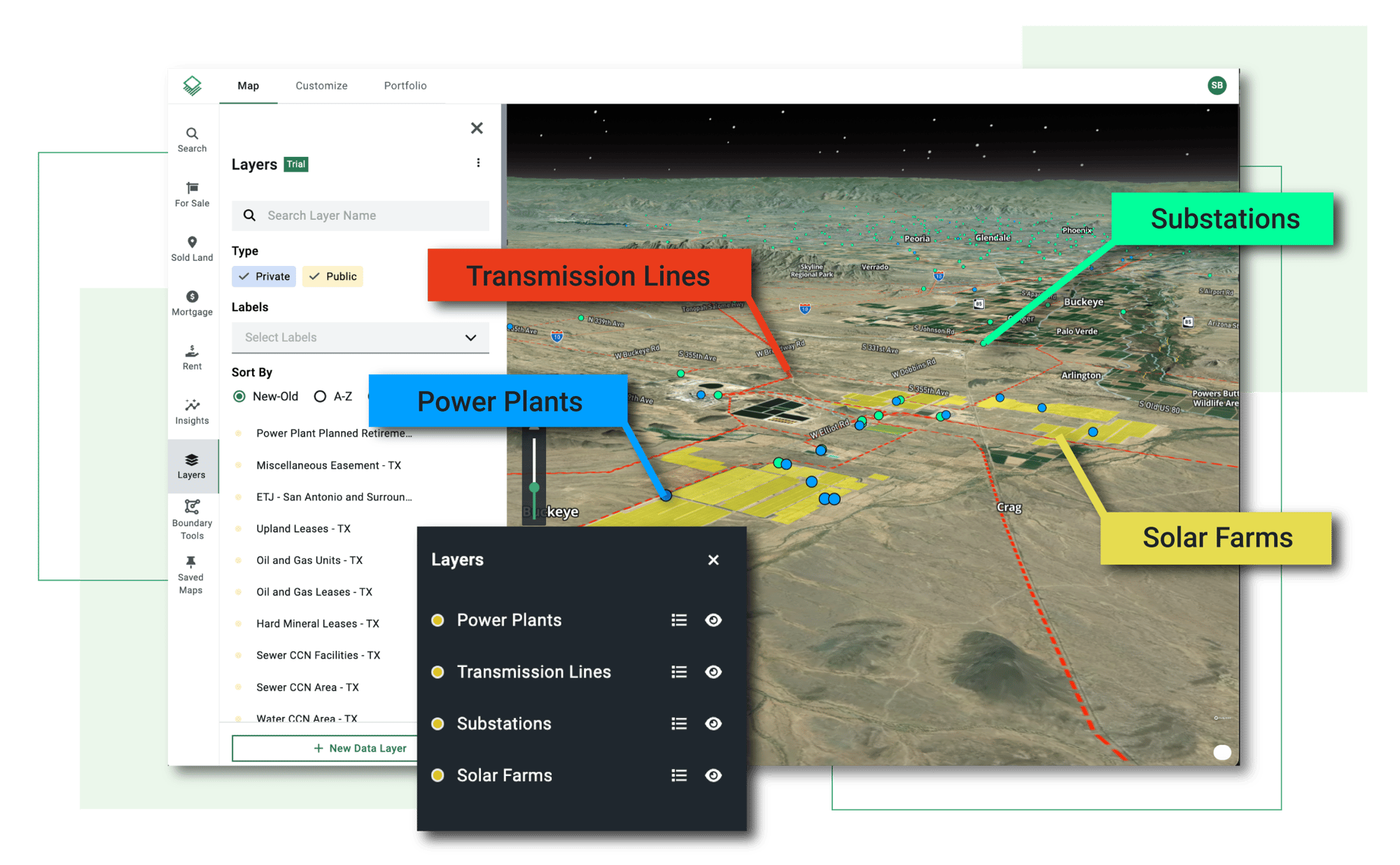
Task: Click Solar Farms yellow color dot
Action: coord(437,775)
